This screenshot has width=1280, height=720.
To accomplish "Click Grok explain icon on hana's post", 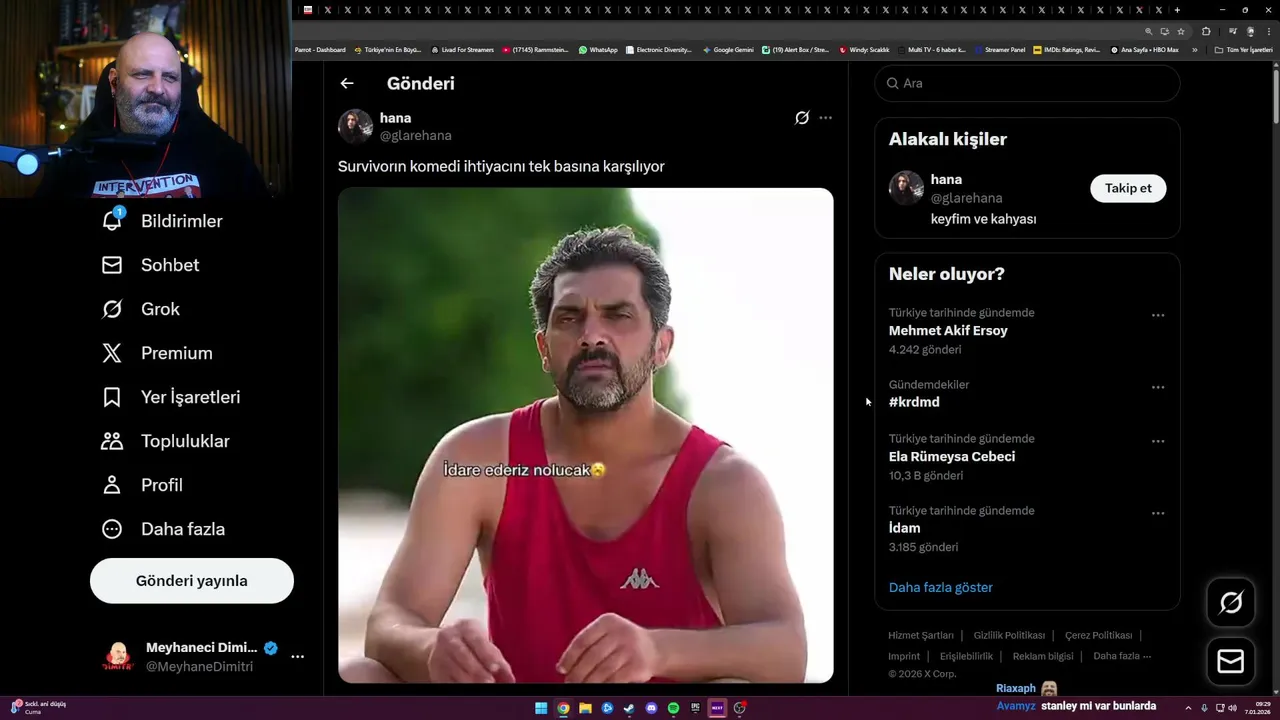I will (x=802, y=118).
